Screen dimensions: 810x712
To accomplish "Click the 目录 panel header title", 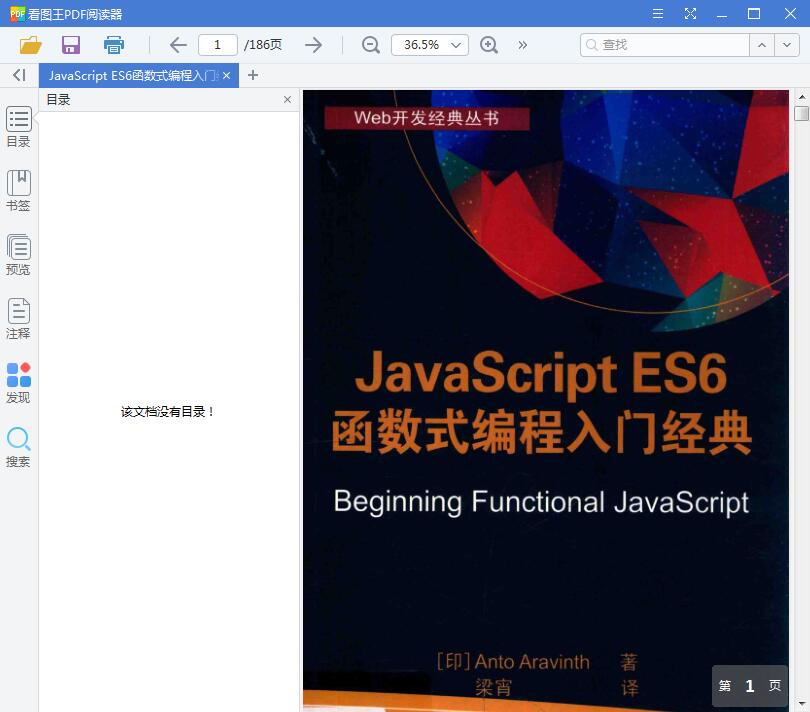I will (x=58, y=100).
